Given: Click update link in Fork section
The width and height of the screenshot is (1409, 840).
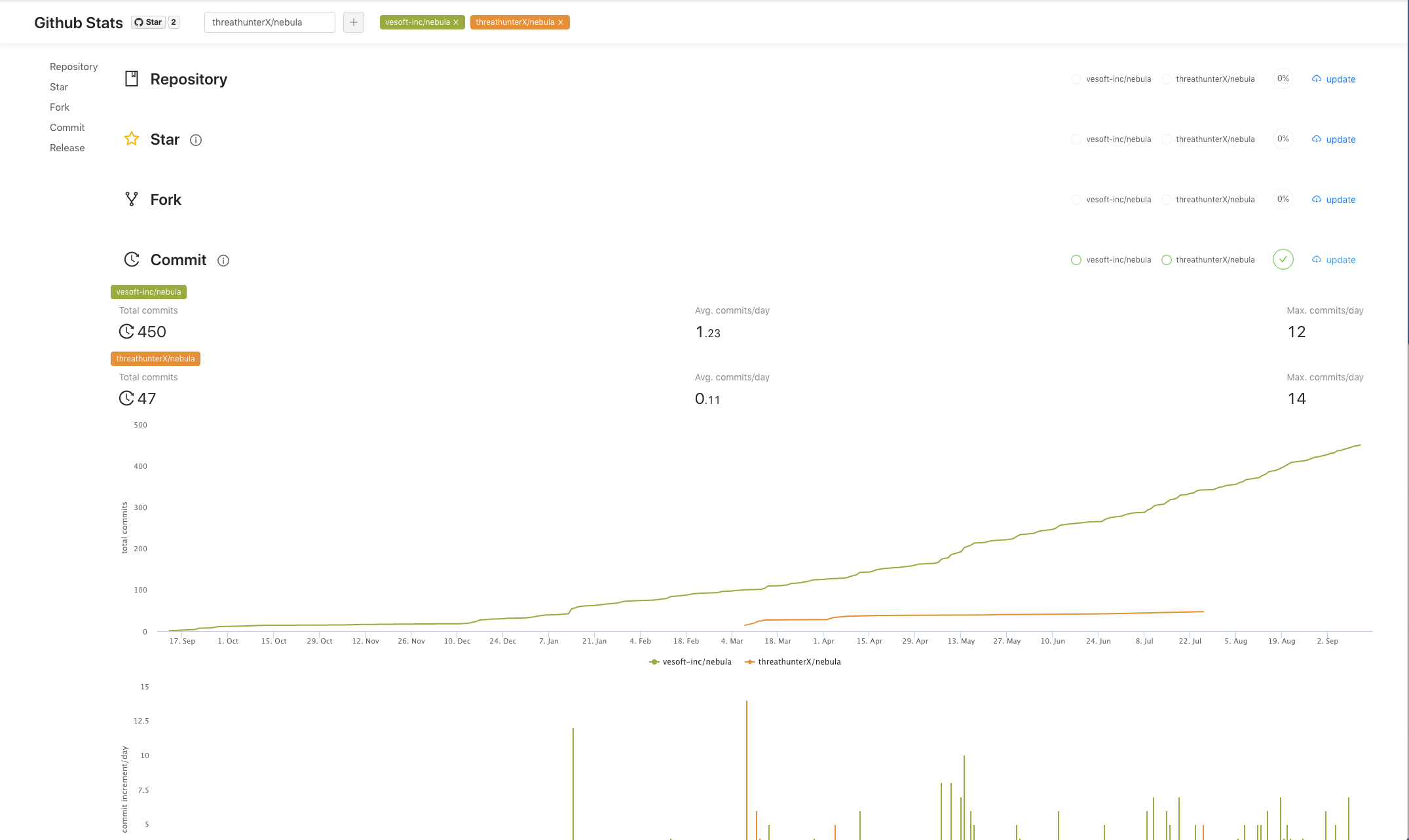Looking at the screenshot, I should (1334, 200).
